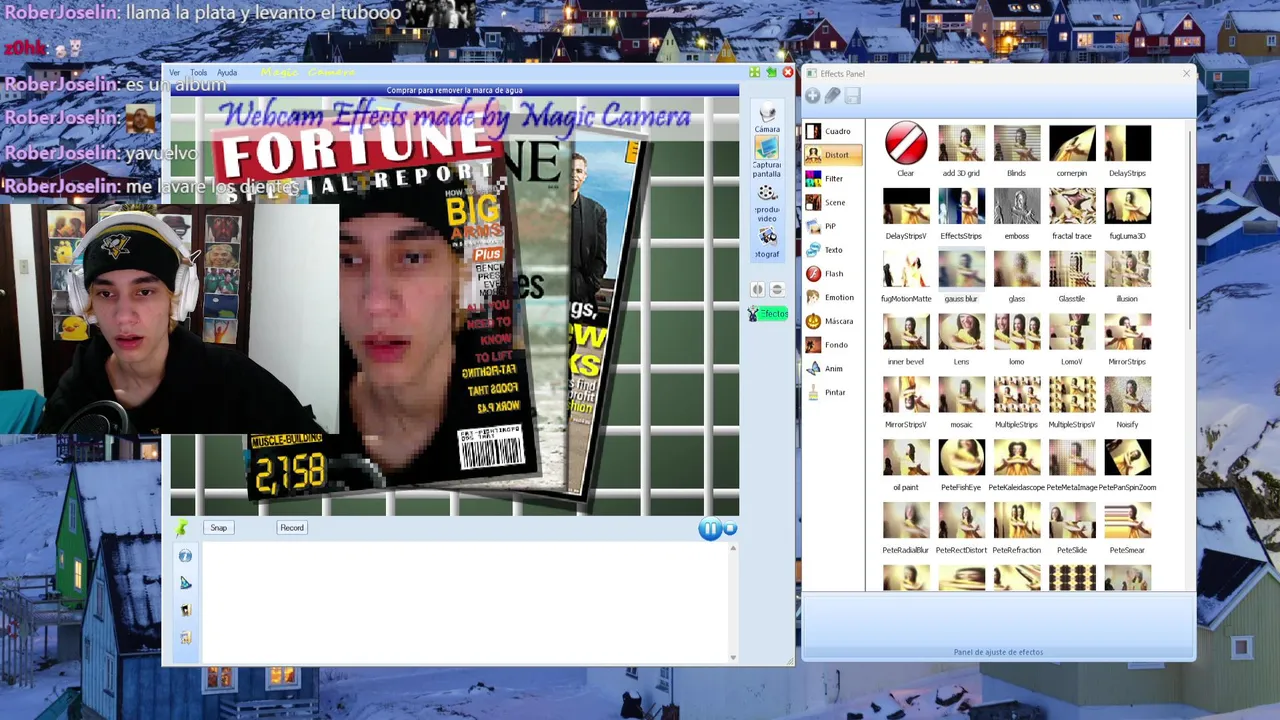Screen dimensions: 1280x720
Task: Apply the inner bevel effect thumbnail
Action: coord(906,333)
